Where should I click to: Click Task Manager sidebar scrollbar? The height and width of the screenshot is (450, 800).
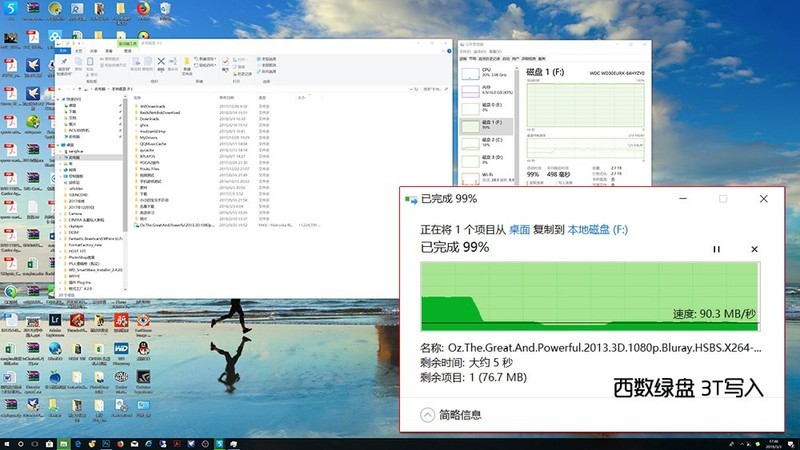coord(517,128)
